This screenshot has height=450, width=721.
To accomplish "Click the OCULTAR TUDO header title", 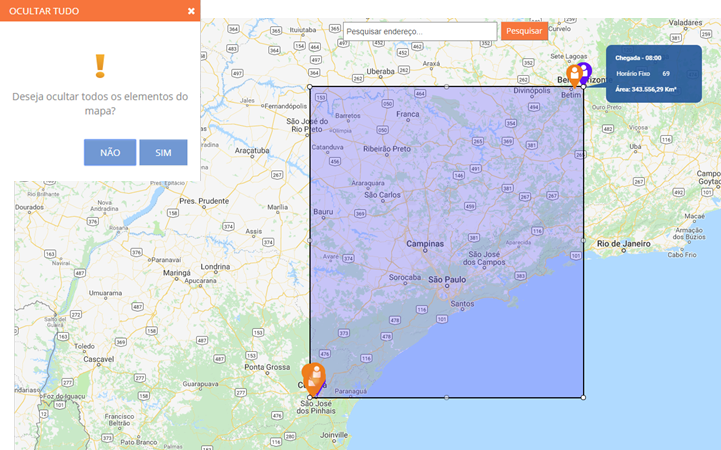I will (44, 11).
